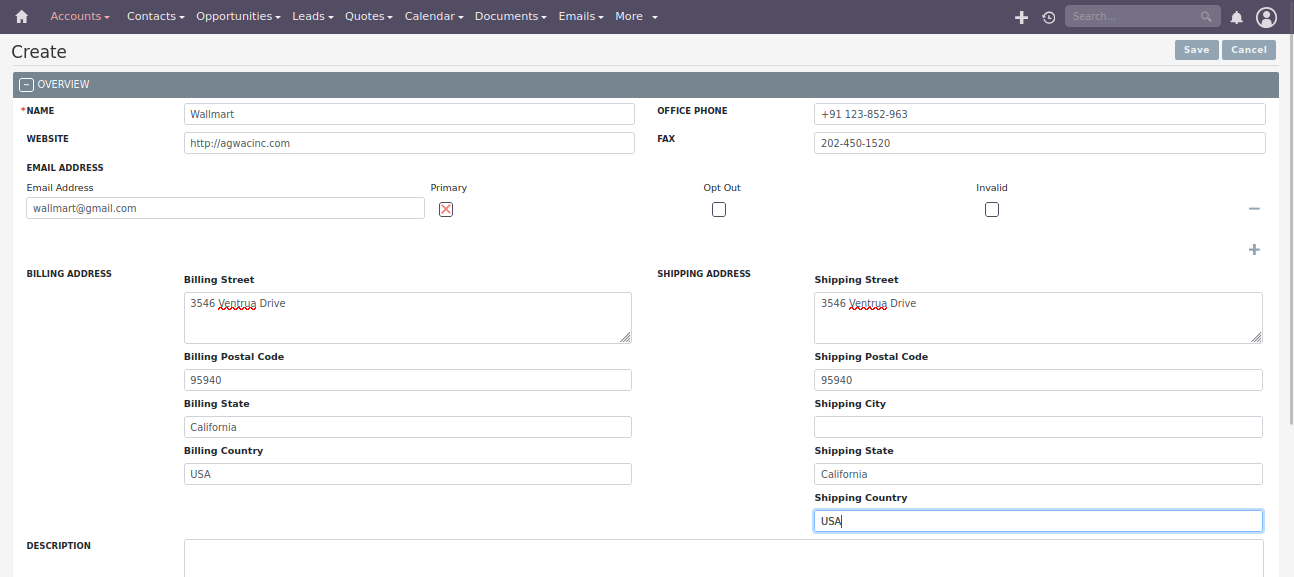This screenshot has width=1294, height=577.
Task: Open the user profile avatar menu
Action: [x=1266, y=17]
